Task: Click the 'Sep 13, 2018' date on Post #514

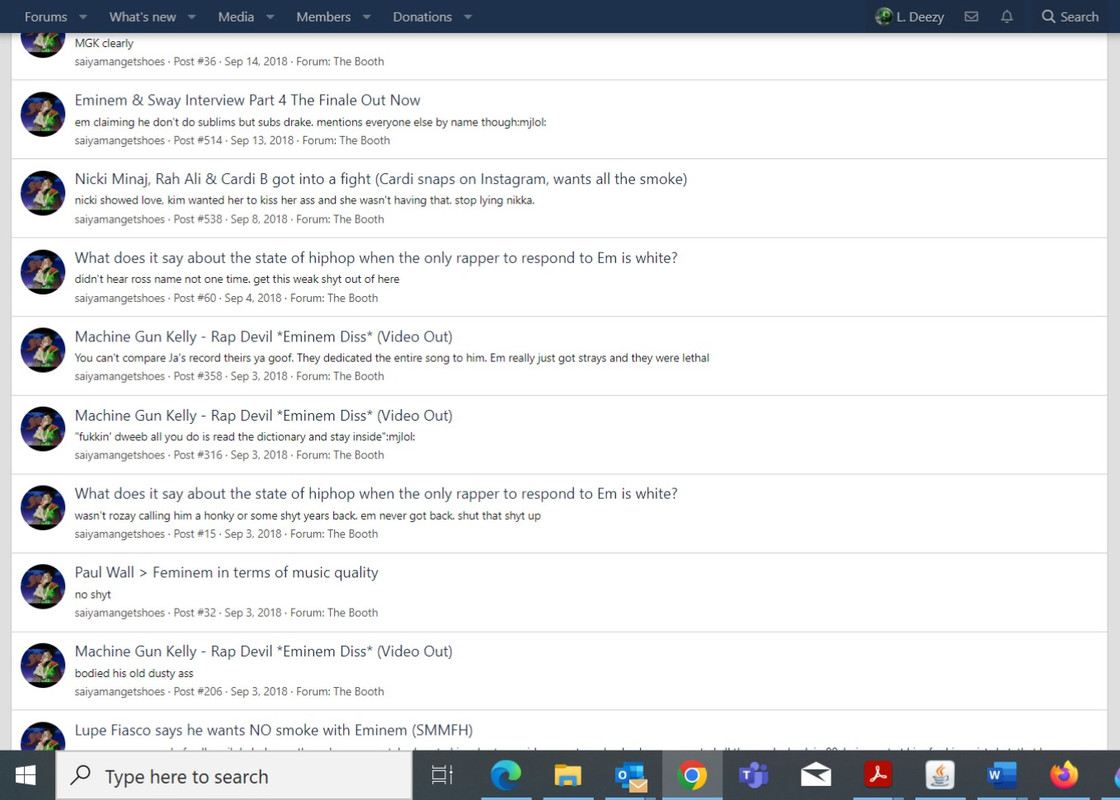Action: pos(262,140)
